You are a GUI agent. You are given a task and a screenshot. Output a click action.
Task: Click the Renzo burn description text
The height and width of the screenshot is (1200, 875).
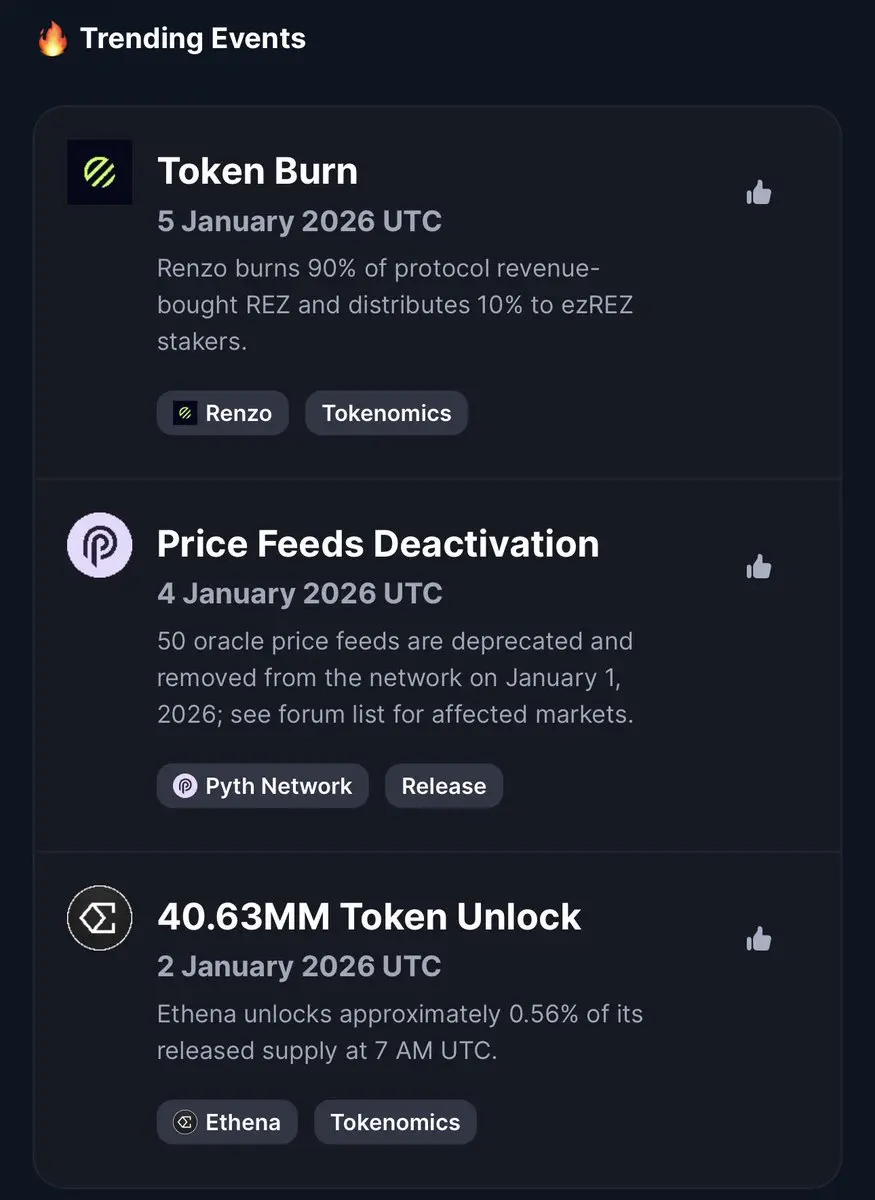[x=395, y=305]
